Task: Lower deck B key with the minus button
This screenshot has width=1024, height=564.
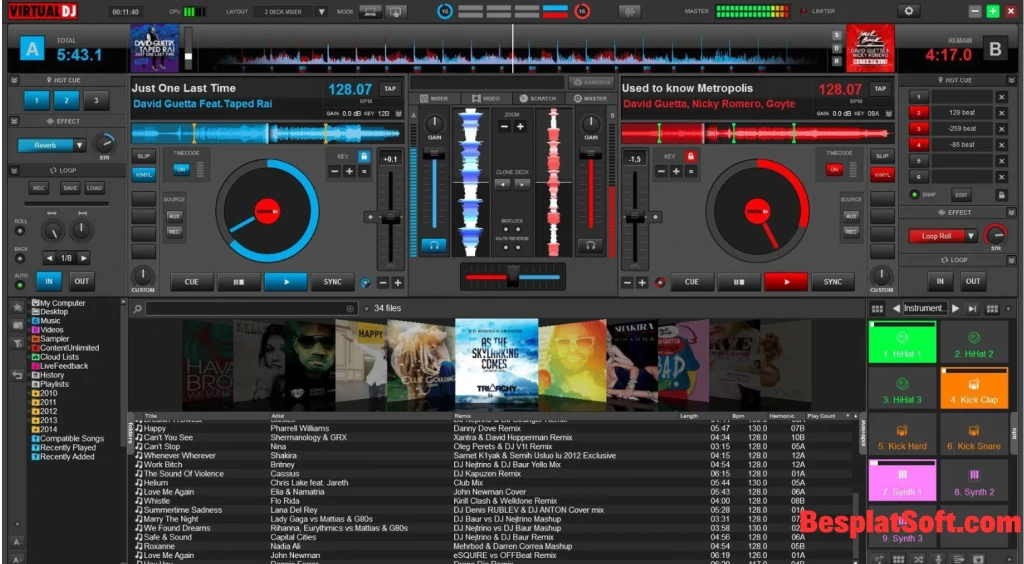Action: [x=661, y=172]
